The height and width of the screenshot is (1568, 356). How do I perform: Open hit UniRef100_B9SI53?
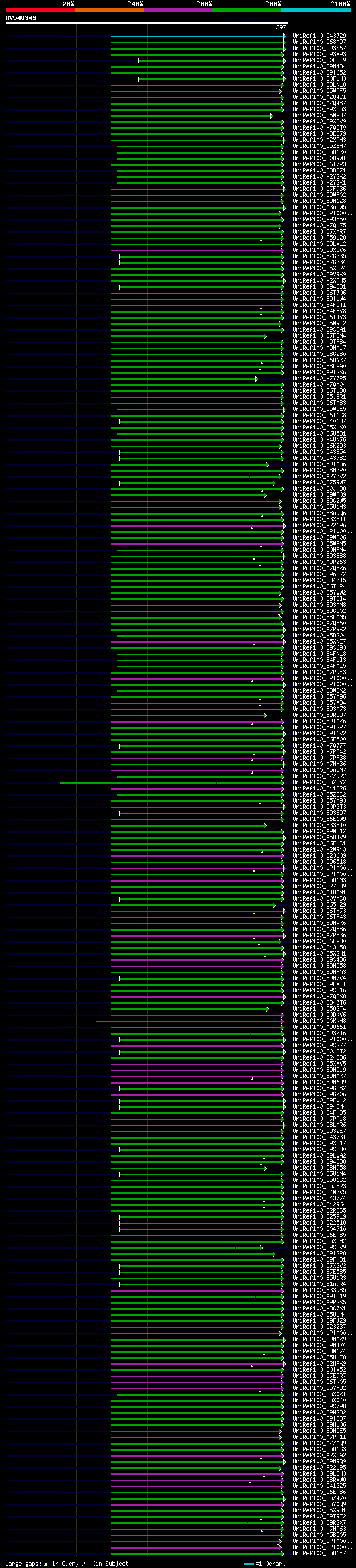319,110
